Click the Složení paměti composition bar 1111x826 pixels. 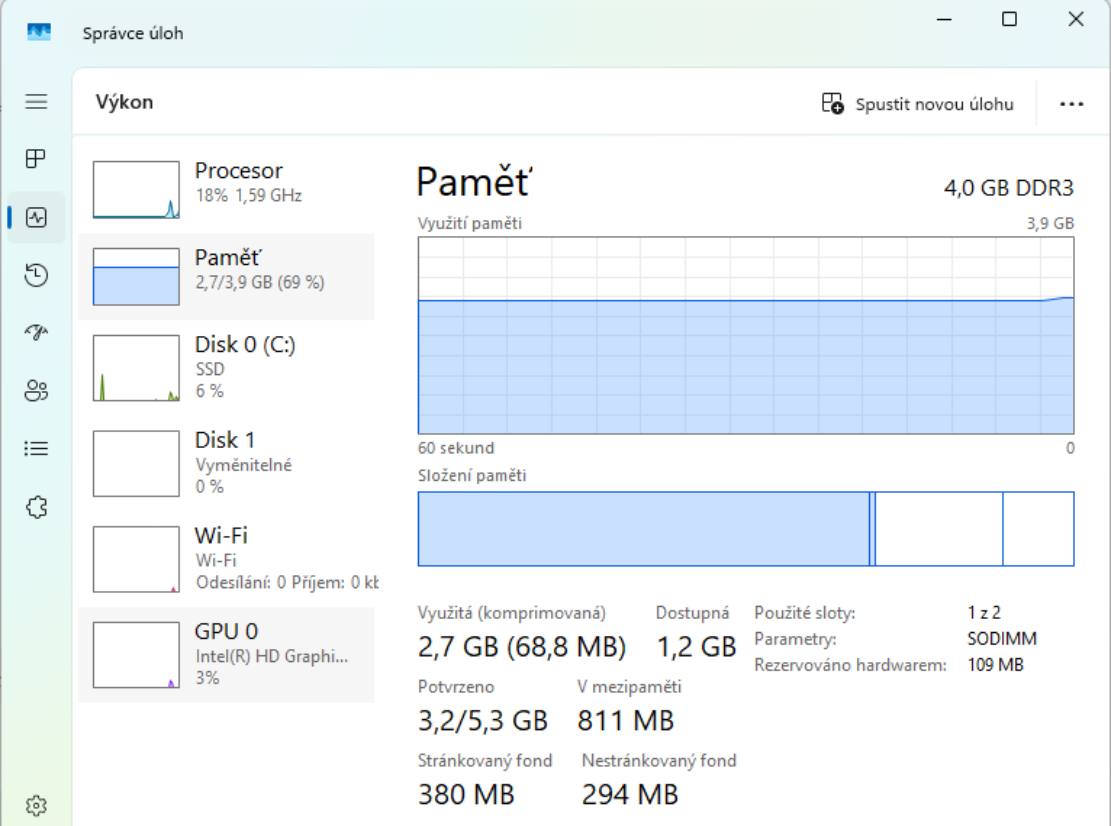point(745,529)
